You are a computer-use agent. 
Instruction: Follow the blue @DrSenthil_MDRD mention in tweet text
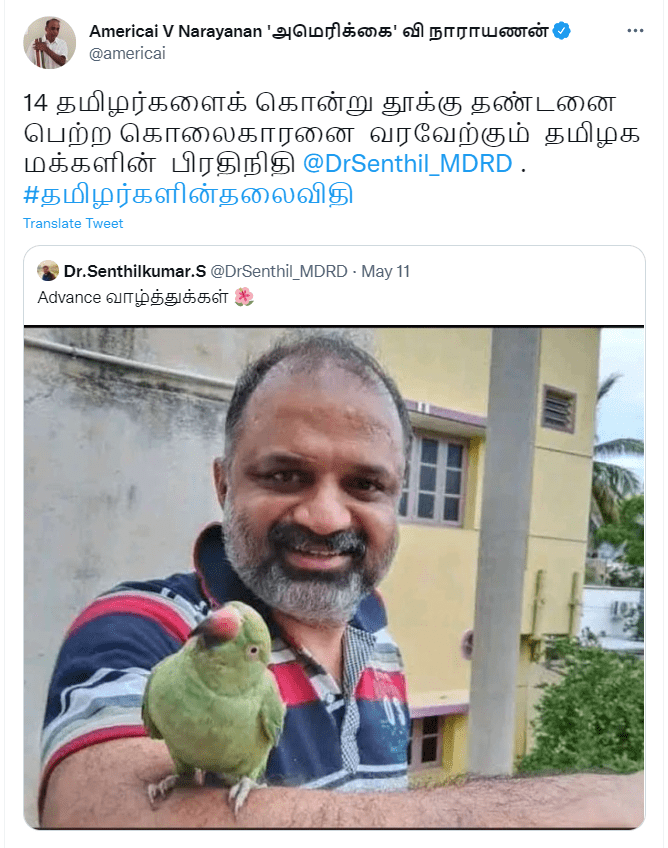[x=407, y=164]
